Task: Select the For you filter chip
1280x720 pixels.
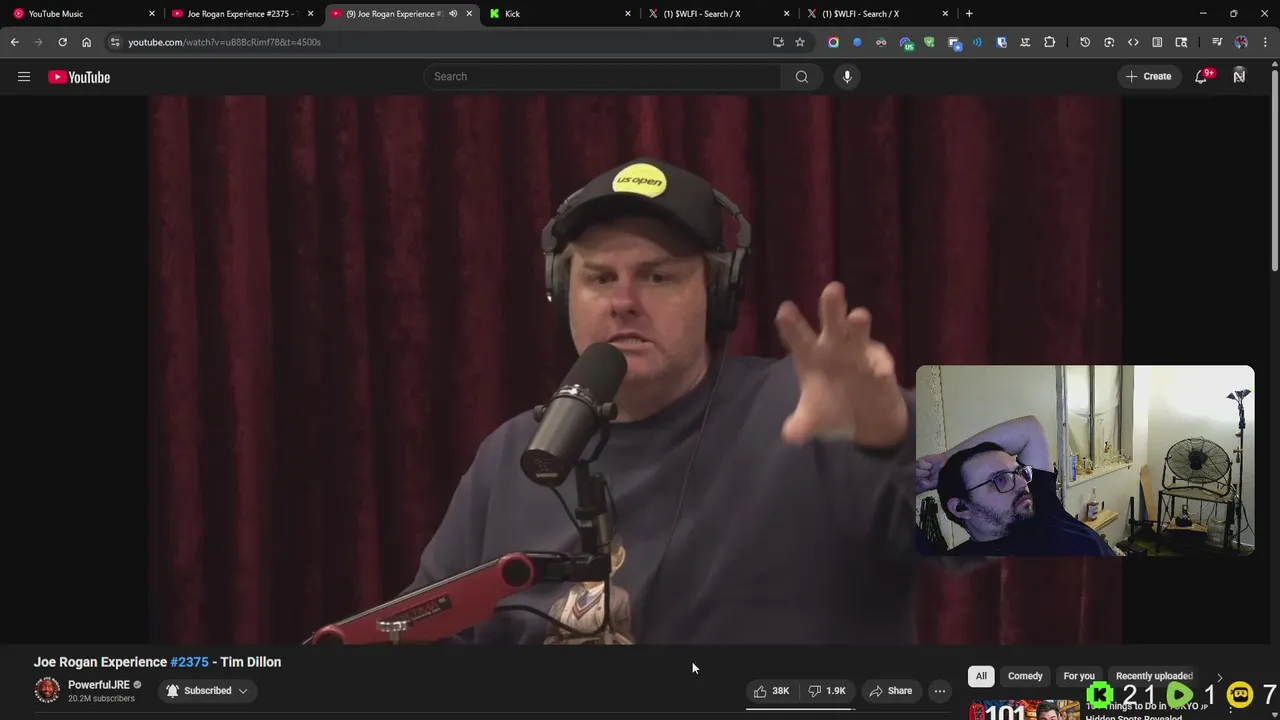Action: click(x=1079, y=676)
